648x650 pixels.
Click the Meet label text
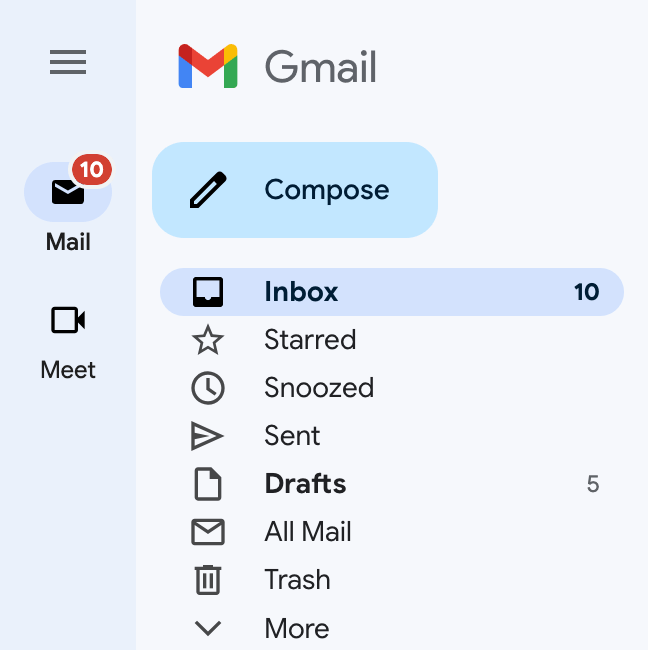(x=68, y=370)
